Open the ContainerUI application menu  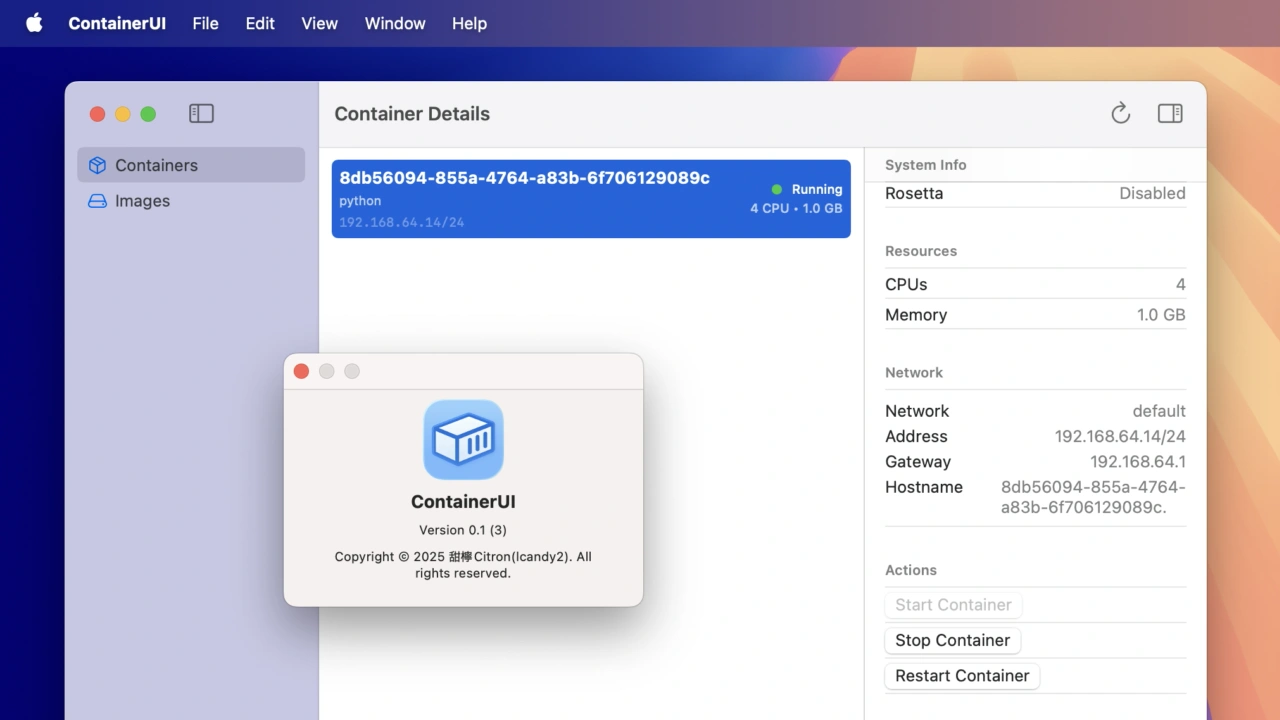(x=117, y=23)
